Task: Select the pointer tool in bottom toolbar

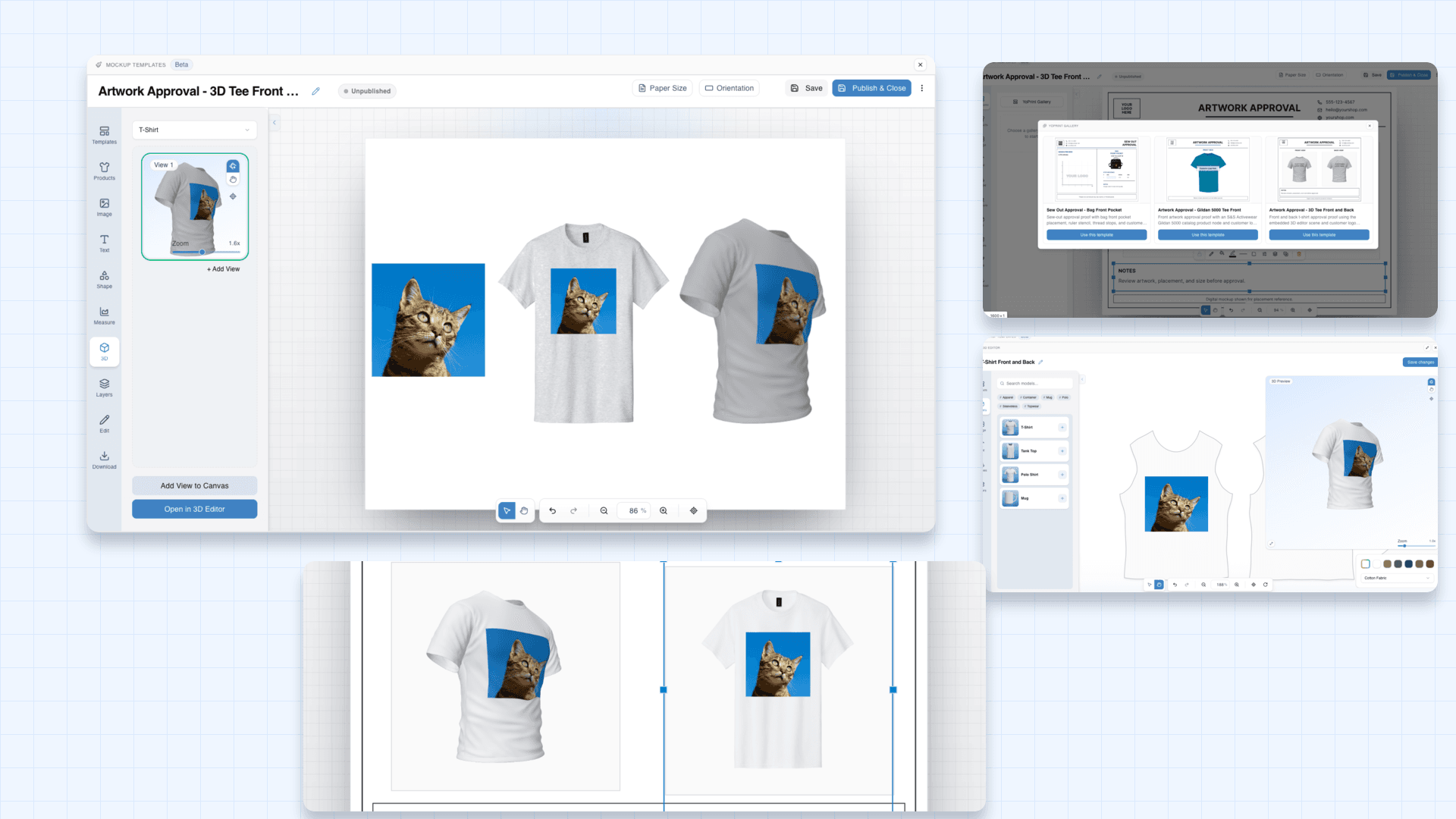Action: coord(507,511)
